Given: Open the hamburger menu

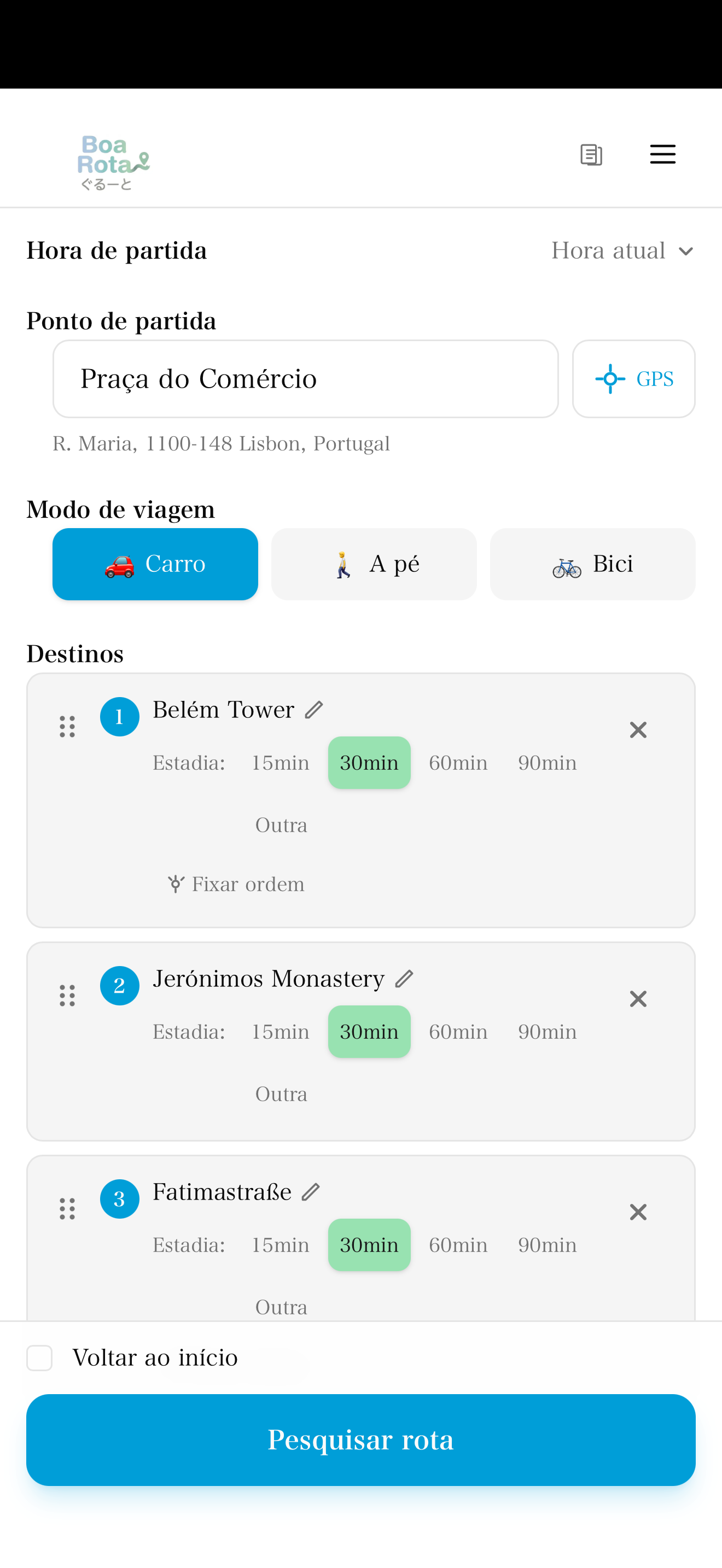Looking at the screenshot, I should pos(662,155).
